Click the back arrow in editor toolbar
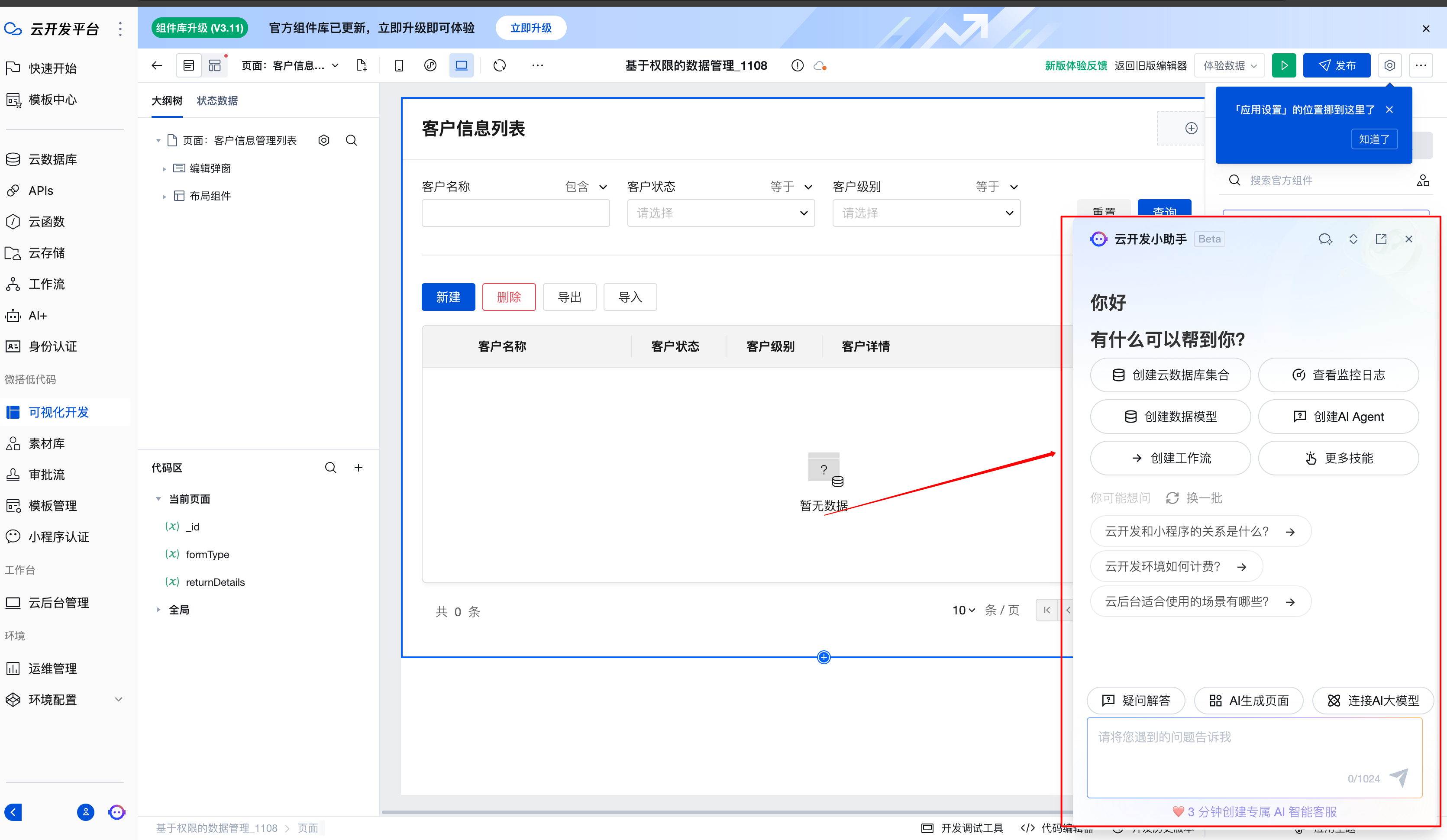 click(157, 65)
